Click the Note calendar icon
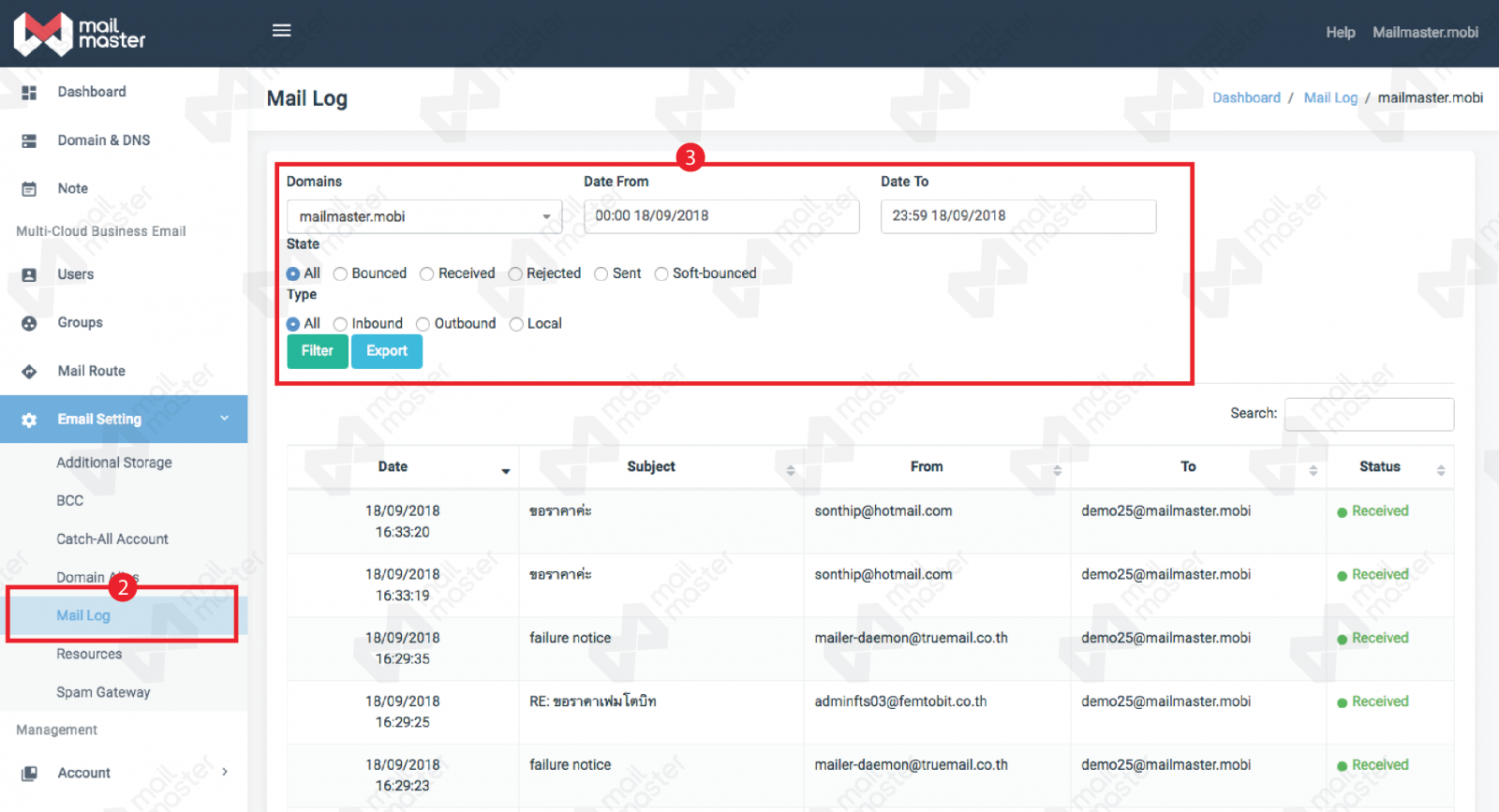Screen dimensions: 1499x812 point(29,189)
